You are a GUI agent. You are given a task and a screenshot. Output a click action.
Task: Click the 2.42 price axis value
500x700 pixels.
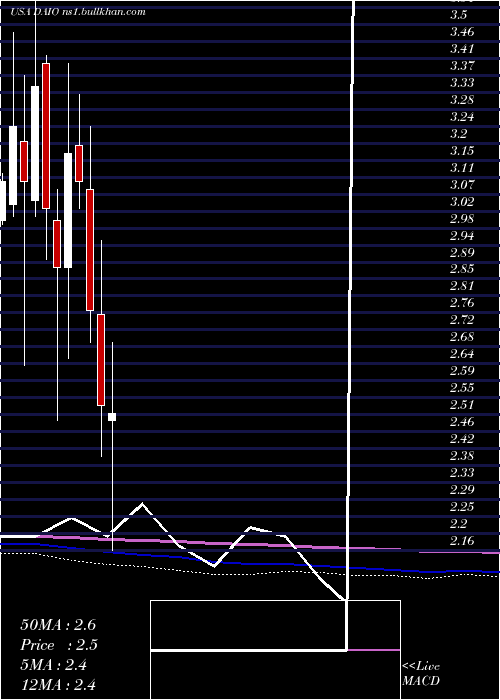tap(462, 438)
